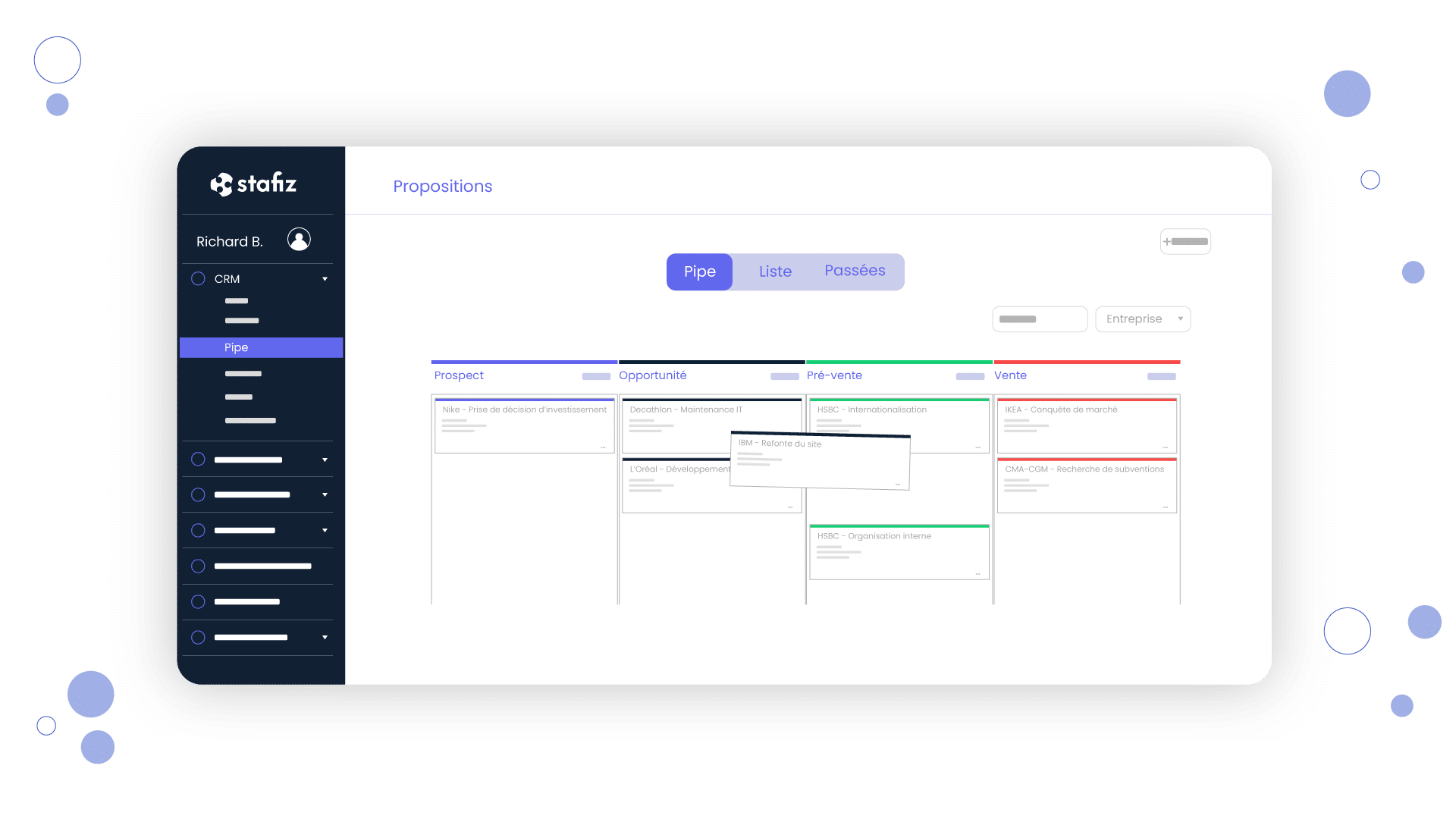
Task: Click the bottom sidebar section's circle icon
Action: click(x=198, y=638)
